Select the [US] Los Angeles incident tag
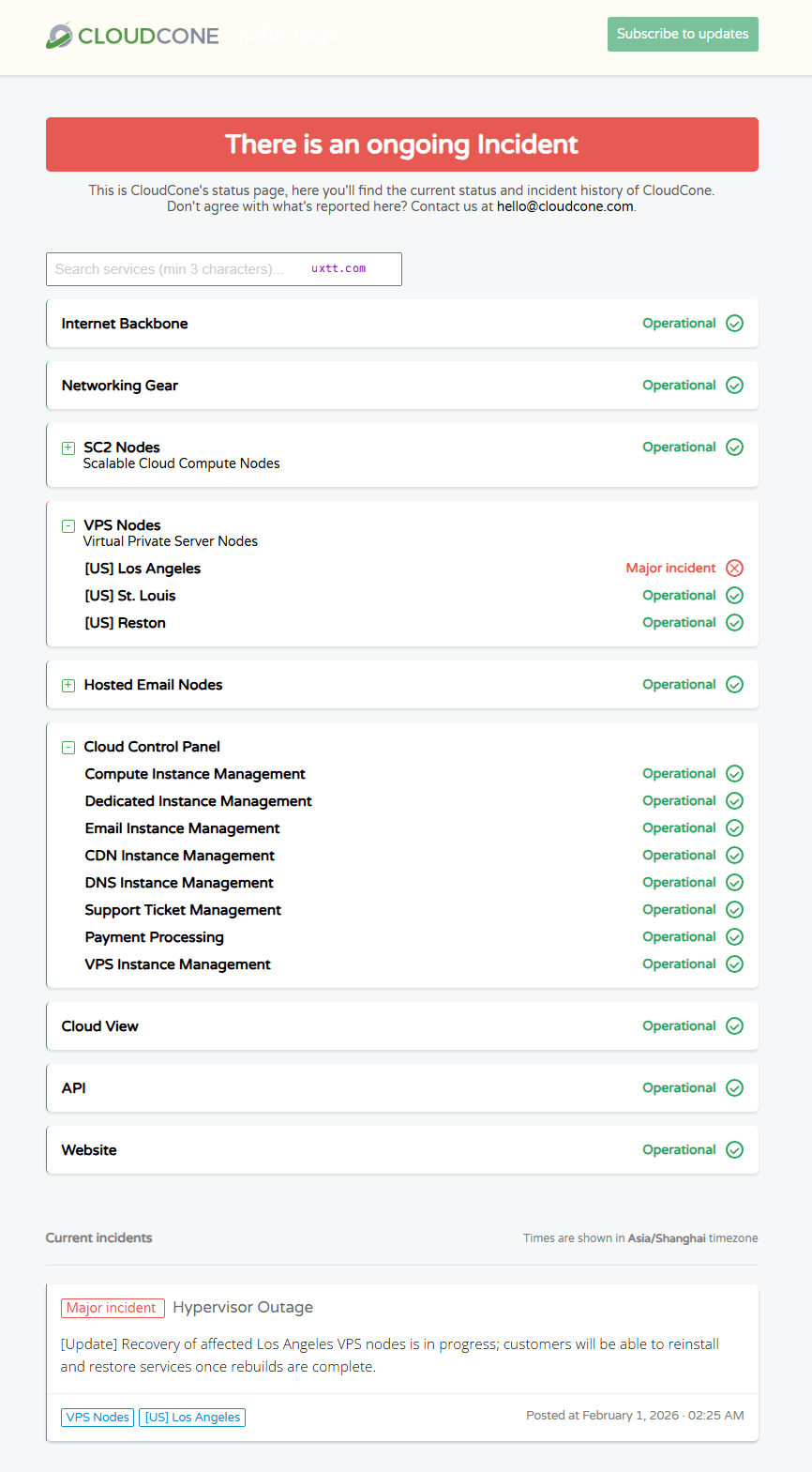 [192, 1418]
